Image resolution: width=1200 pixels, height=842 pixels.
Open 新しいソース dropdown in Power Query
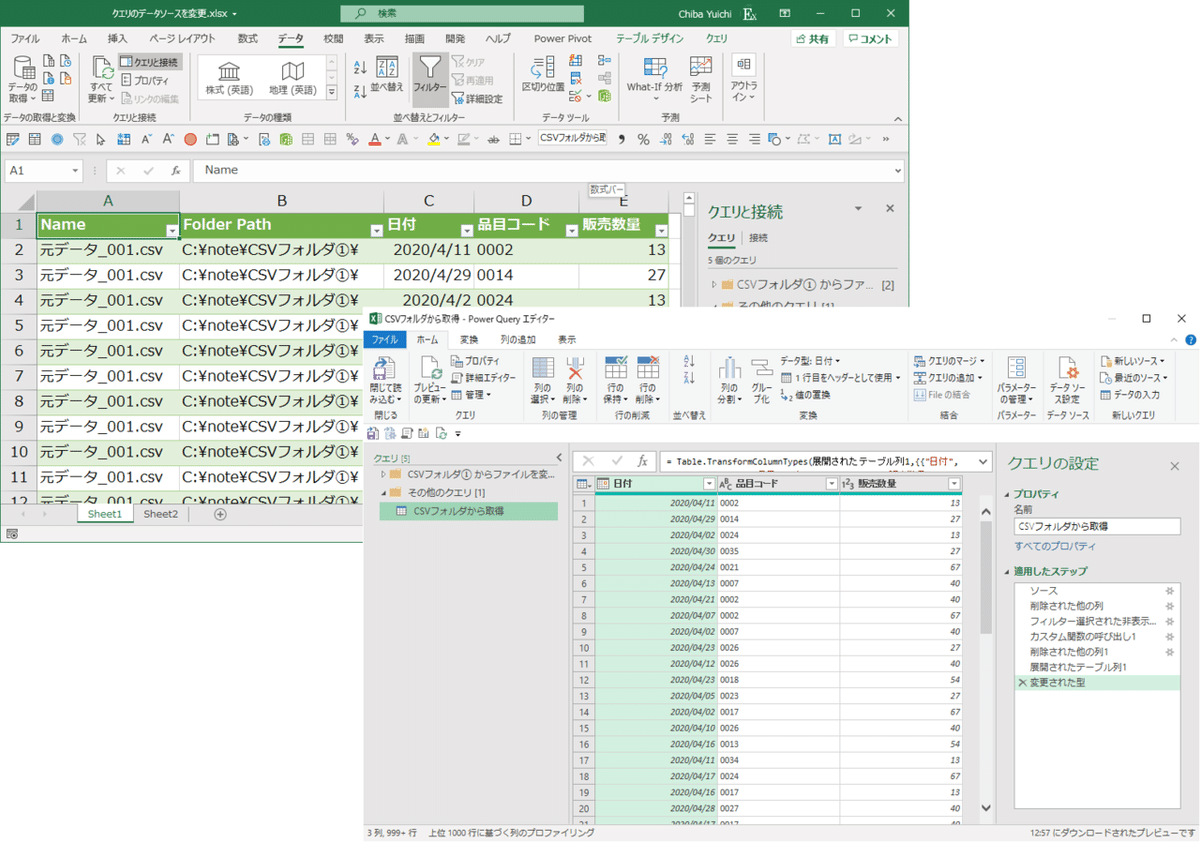[1134, 361]
